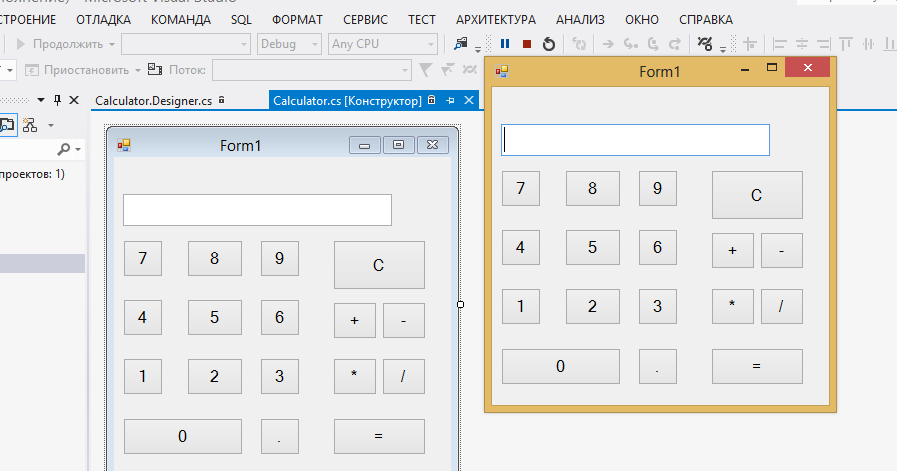Open the АРХИТЕКТУРА menu
897x471 pixels.
click(x=496, y=19)
